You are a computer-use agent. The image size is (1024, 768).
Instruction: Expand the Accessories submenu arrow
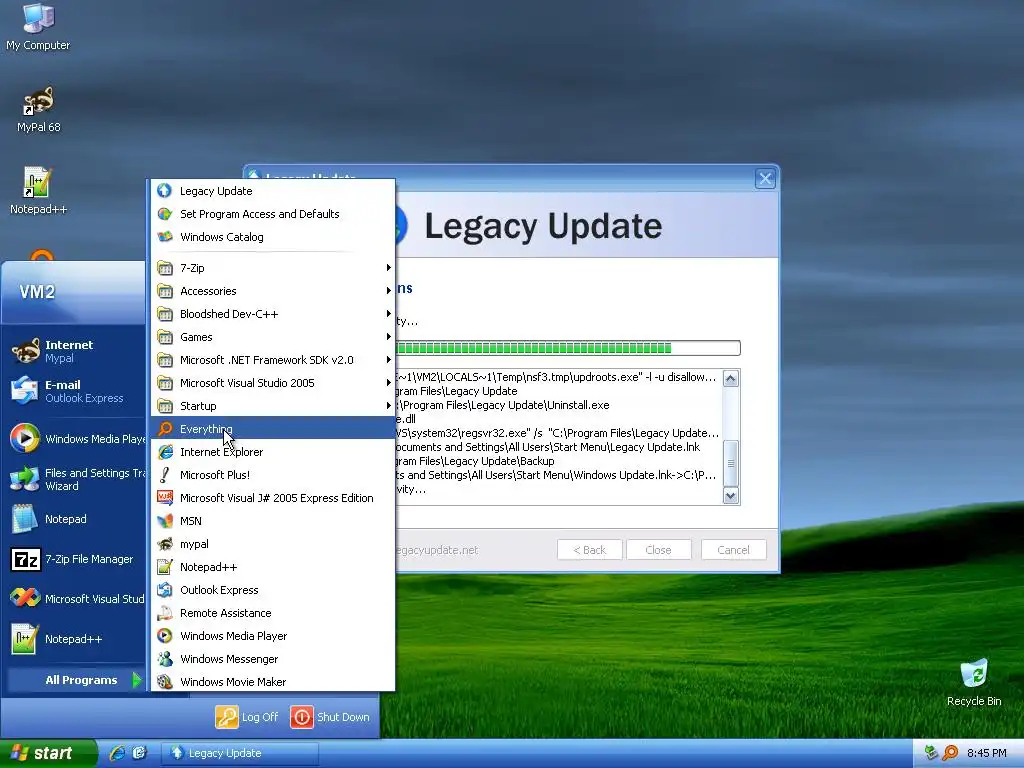click(x=389, y=291)
